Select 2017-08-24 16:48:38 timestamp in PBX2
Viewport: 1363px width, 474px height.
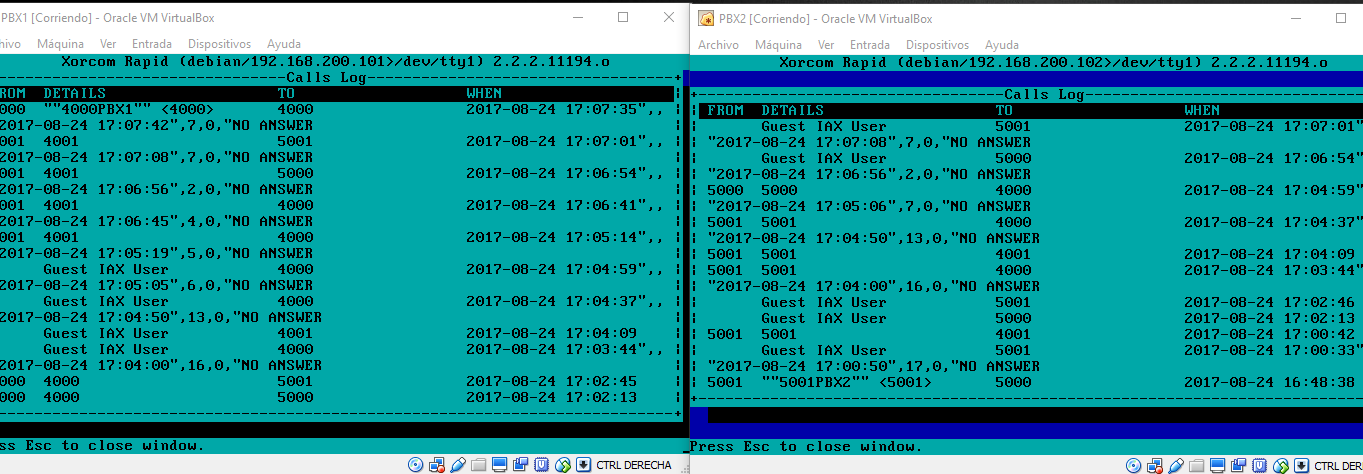pyautogui.click(x=1270, y=382)
